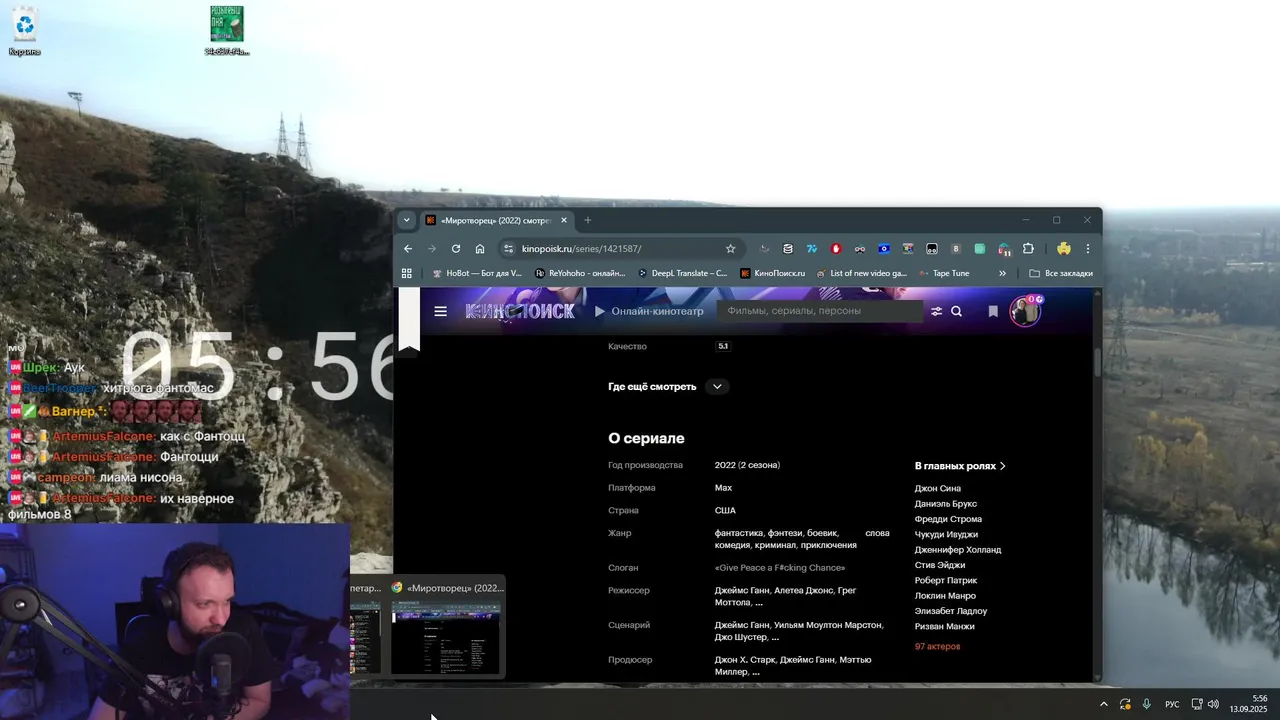This screenshot has width=1280, height=720.
Task: Click the country 'США' link
Action: pyautogui.click(x=725, y=511)
